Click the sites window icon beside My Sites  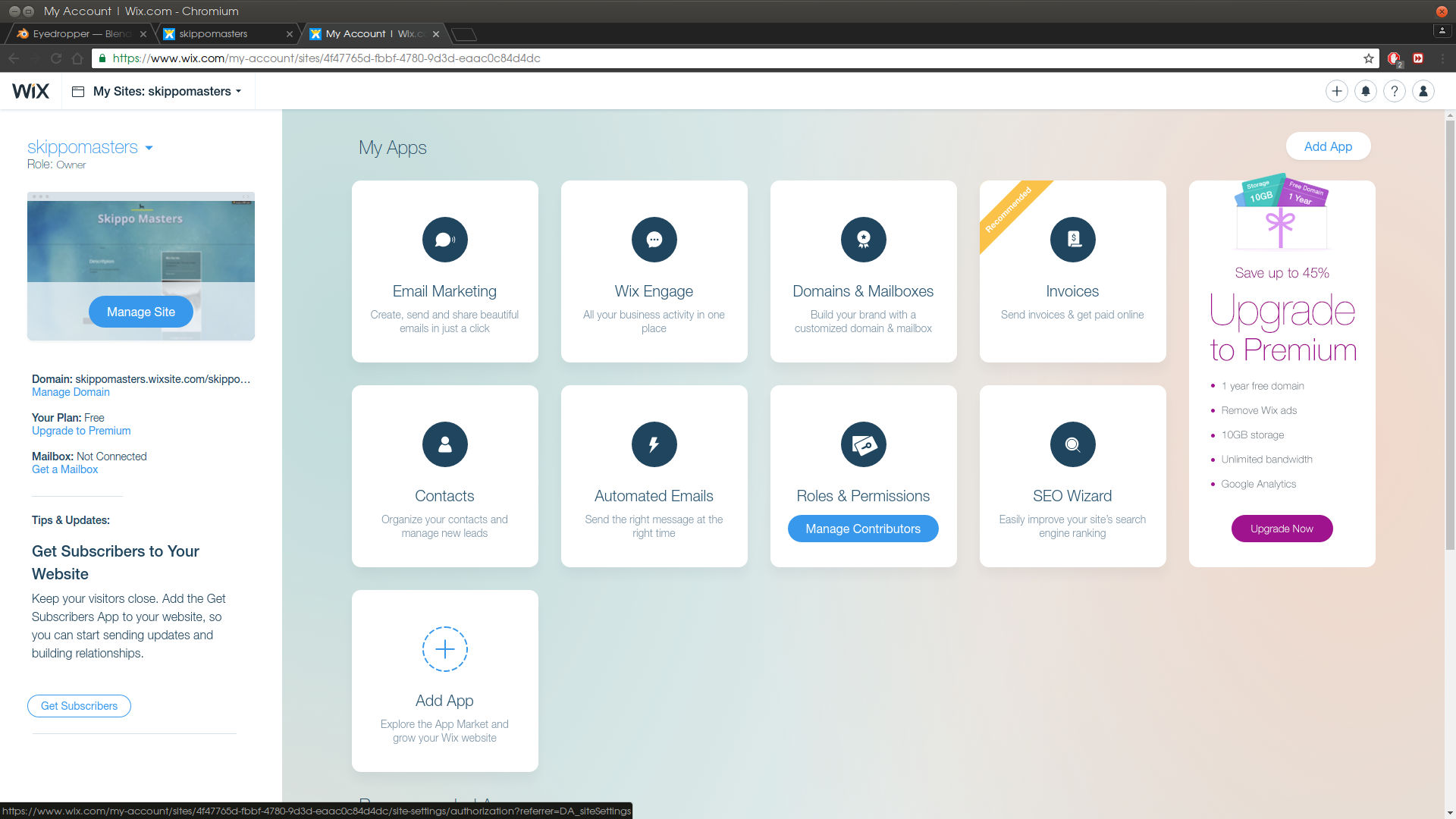click(x=78, y=92)
